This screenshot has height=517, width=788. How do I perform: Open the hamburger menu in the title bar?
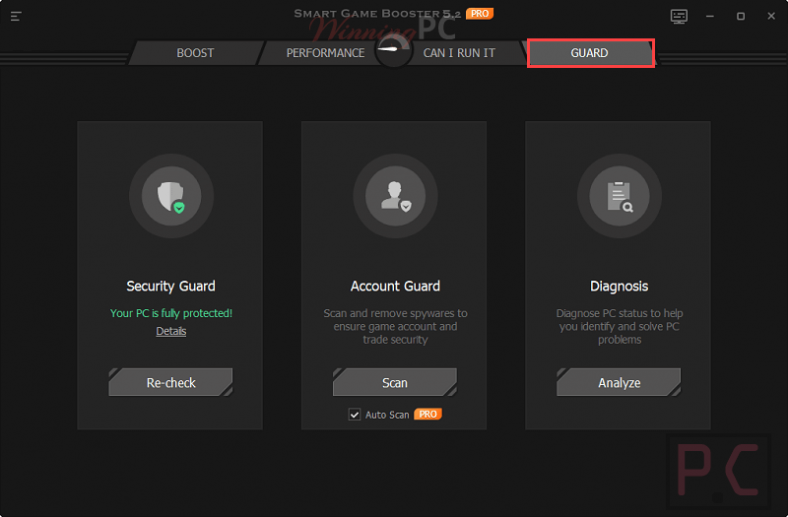tap(16, 16)
